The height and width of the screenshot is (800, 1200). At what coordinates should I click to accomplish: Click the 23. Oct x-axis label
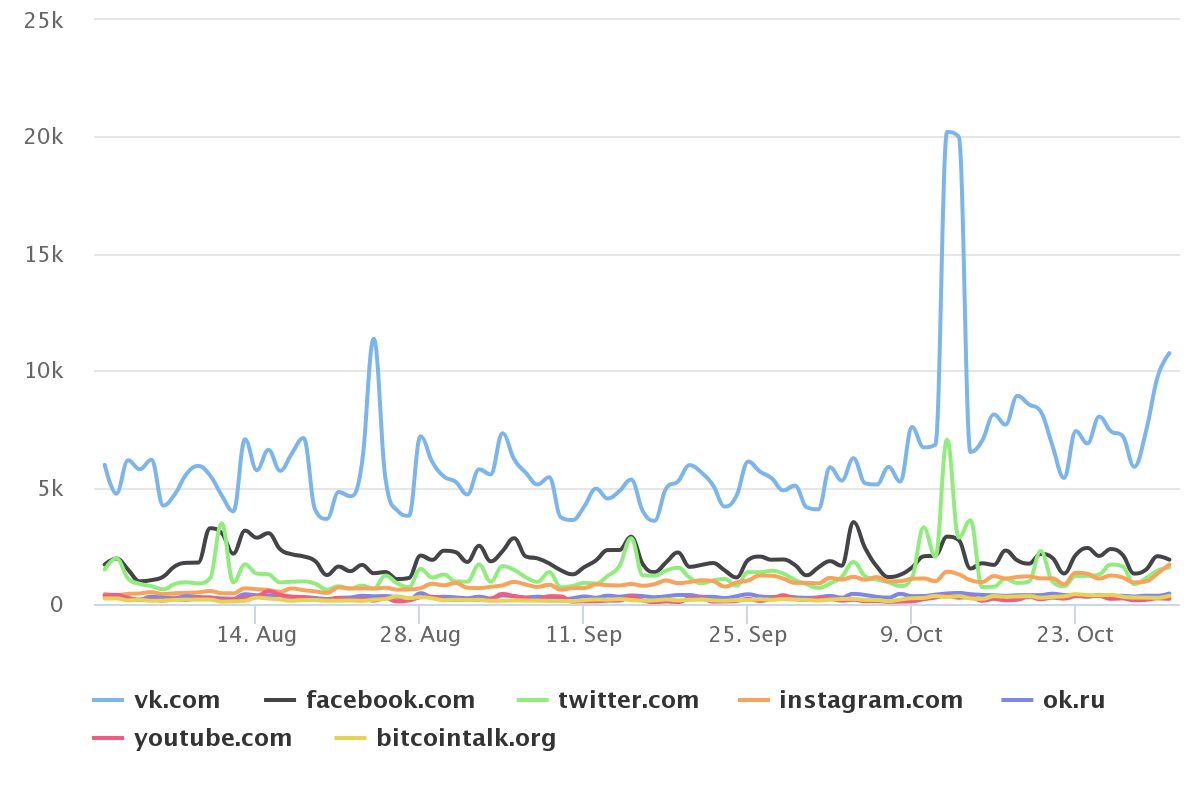[1074, 635]
